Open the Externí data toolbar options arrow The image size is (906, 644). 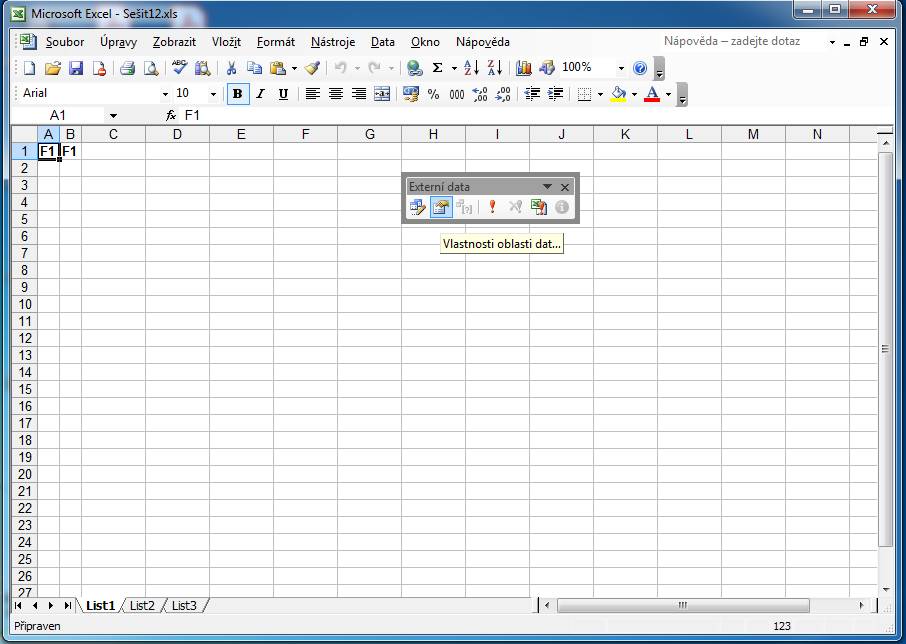(547, 187)
